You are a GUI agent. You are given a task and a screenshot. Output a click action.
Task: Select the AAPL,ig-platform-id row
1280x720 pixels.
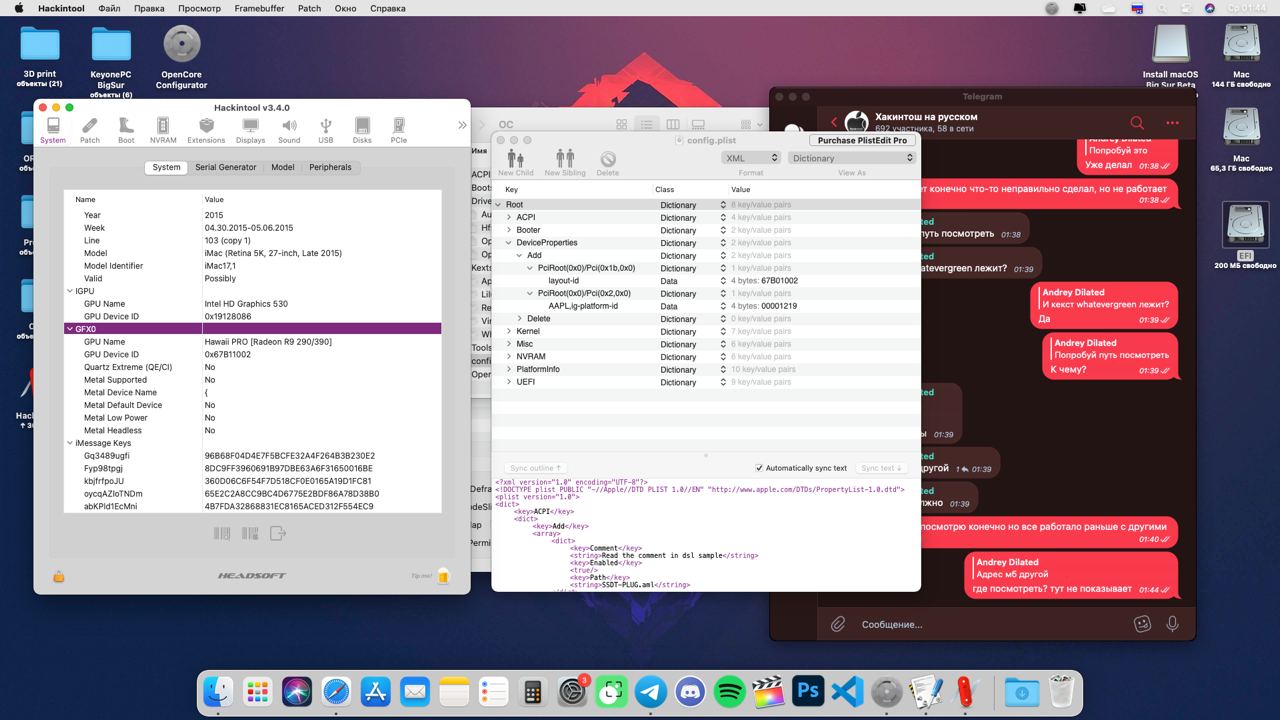tap(705, 306)
